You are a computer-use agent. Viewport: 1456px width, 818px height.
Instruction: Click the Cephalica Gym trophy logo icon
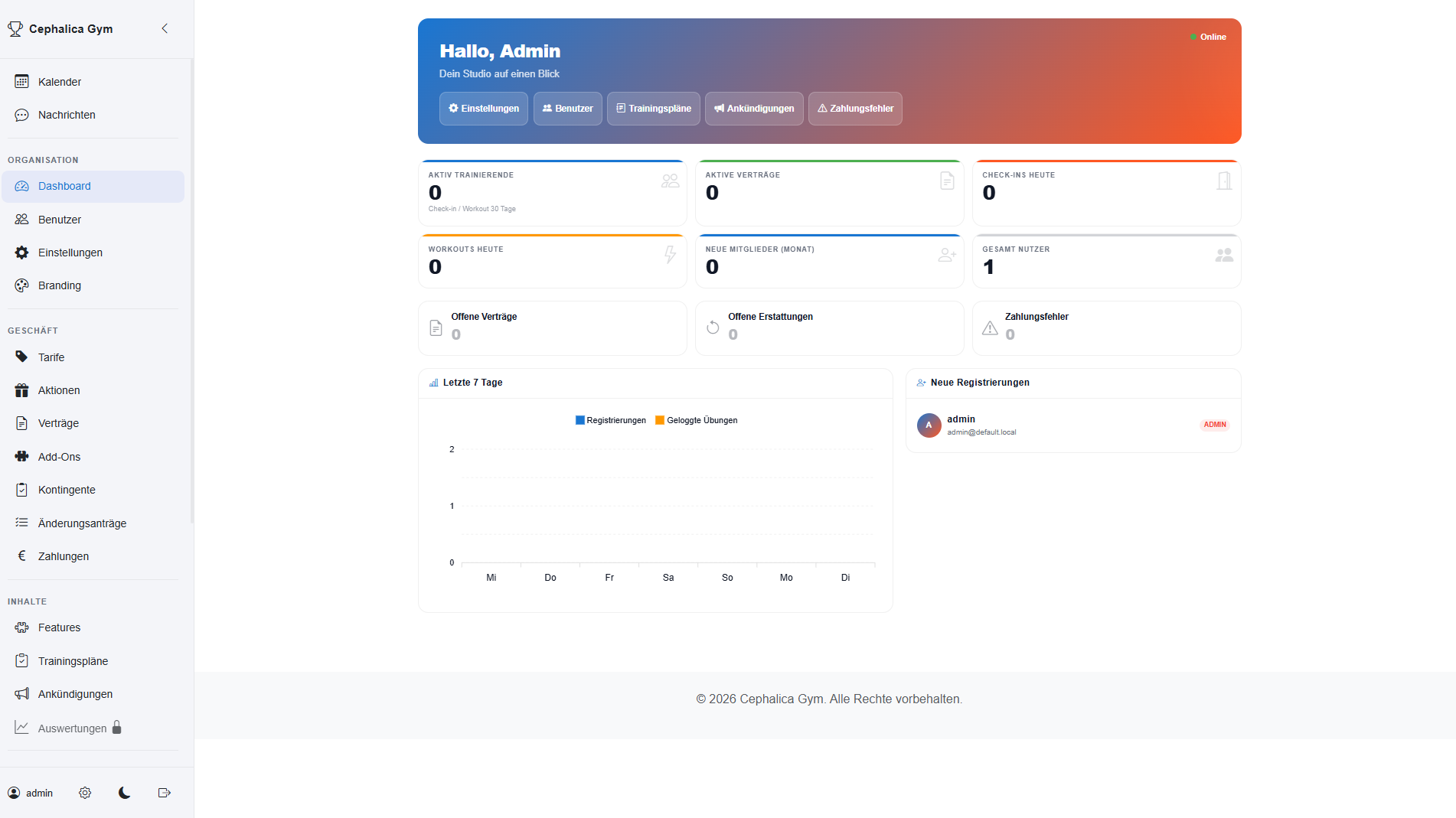point(15,29)
